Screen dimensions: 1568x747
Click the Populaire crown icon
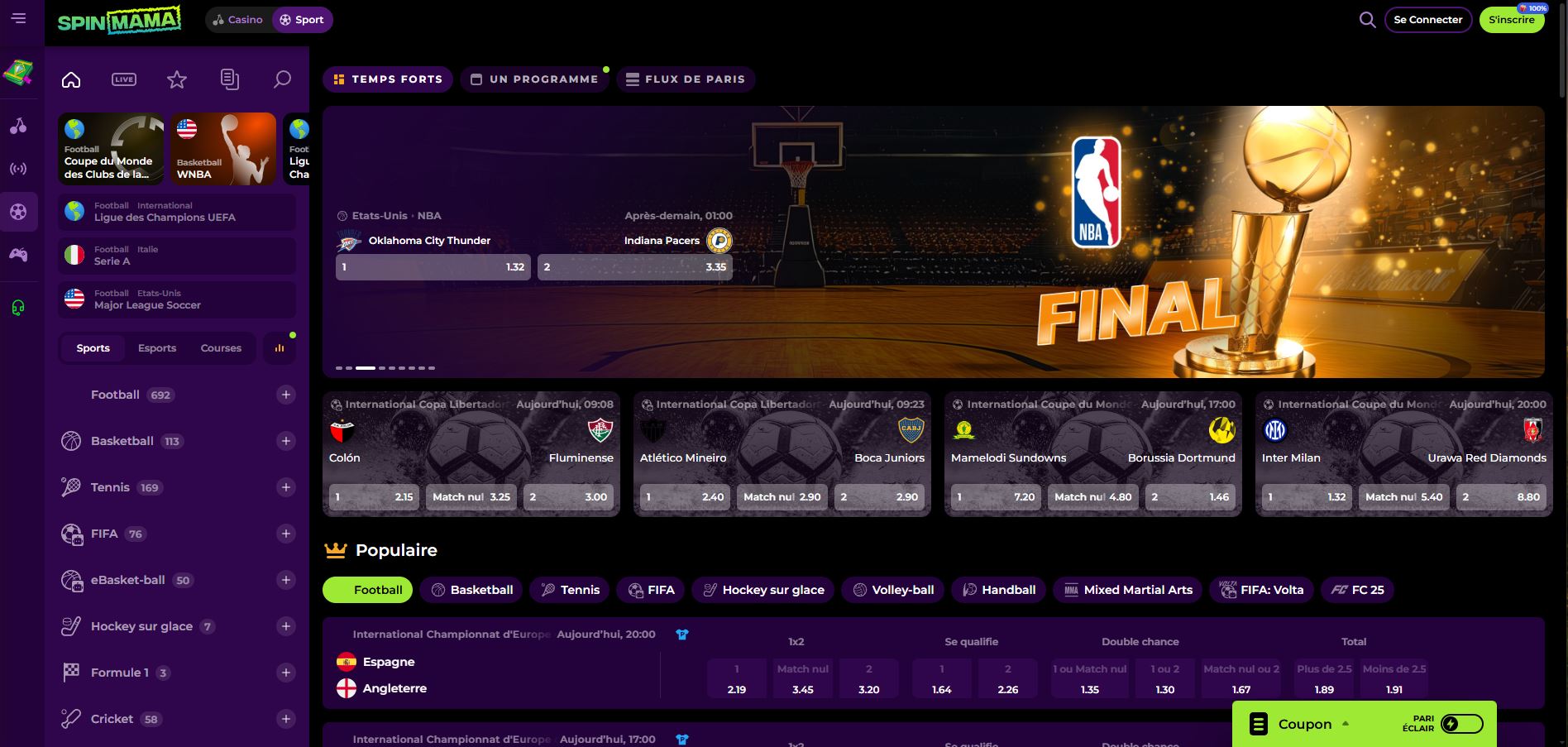tap(335, 550)
